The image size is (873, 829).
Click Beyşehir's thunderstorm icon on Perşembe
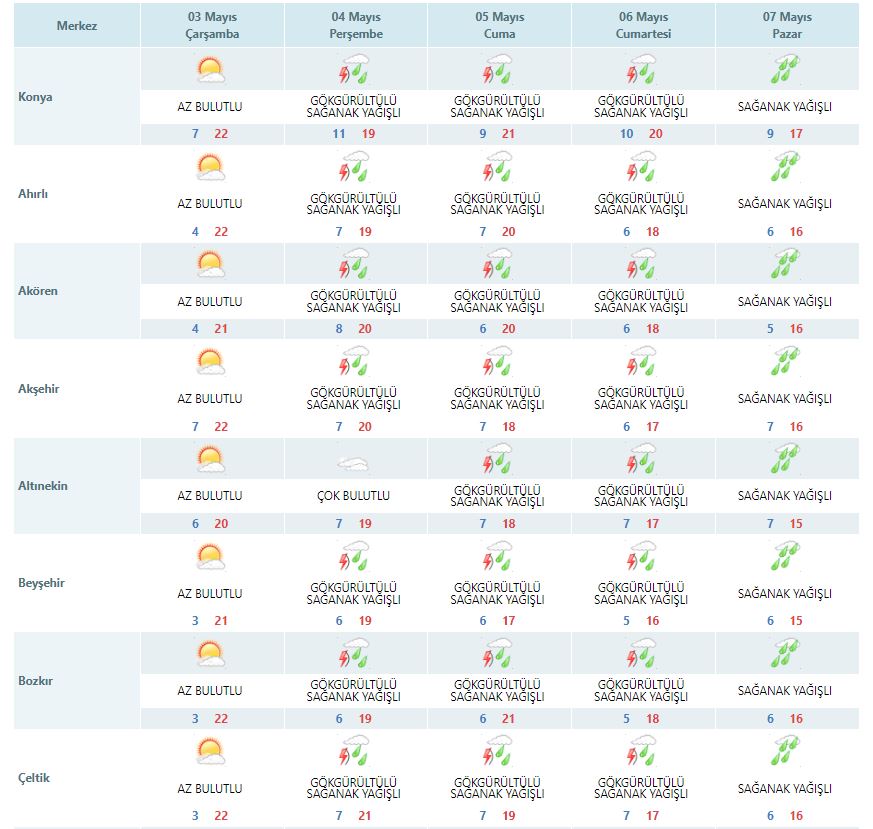354,557
